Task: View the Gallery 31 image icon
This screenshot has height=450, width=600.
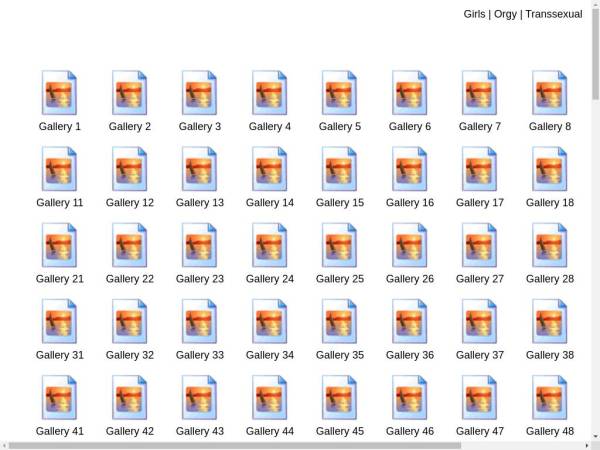Action: pos(59,321)
